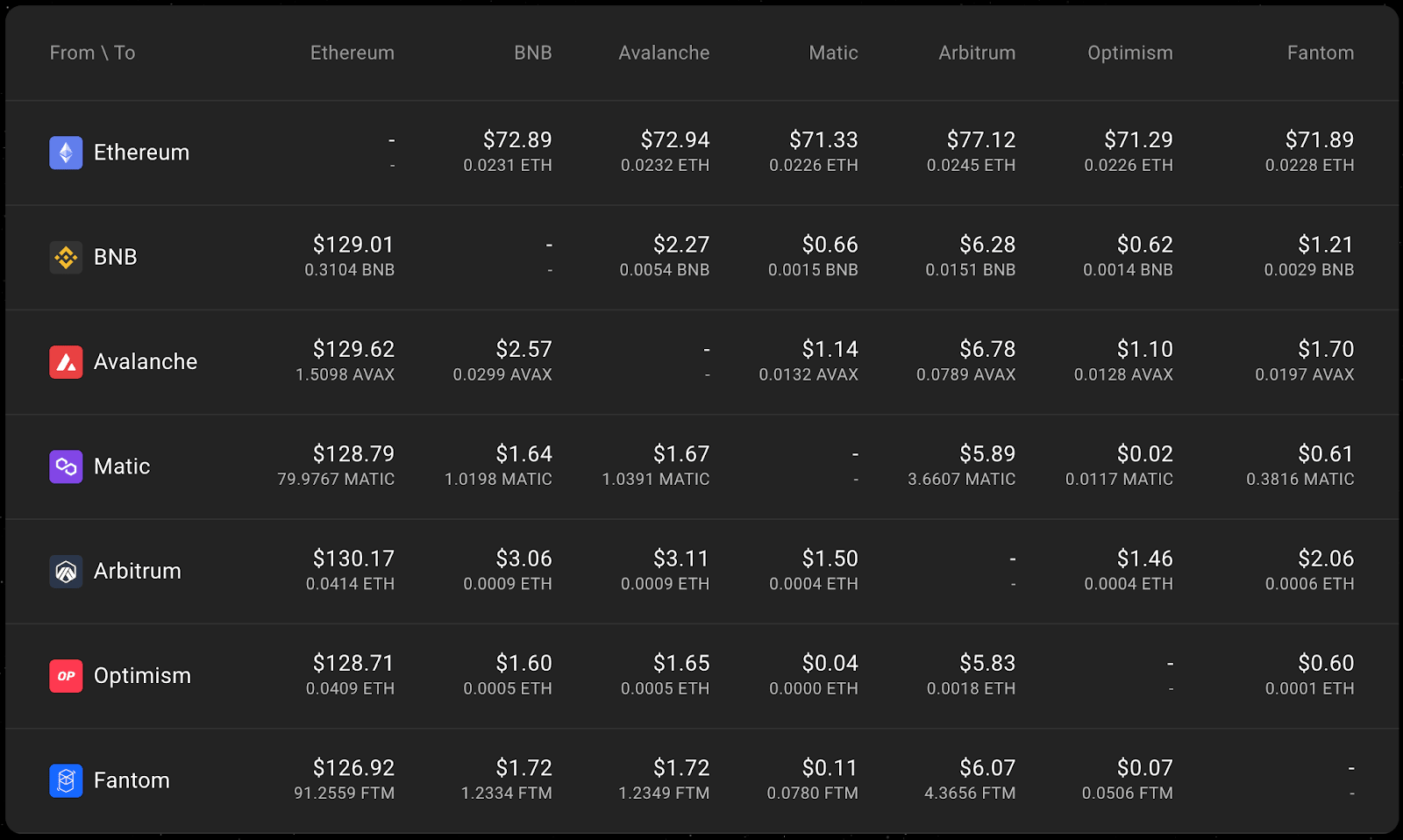Click the $130.17 Arbitrum to Ethereum fee
Screen dimensions: 1403x840
[353, 559]
